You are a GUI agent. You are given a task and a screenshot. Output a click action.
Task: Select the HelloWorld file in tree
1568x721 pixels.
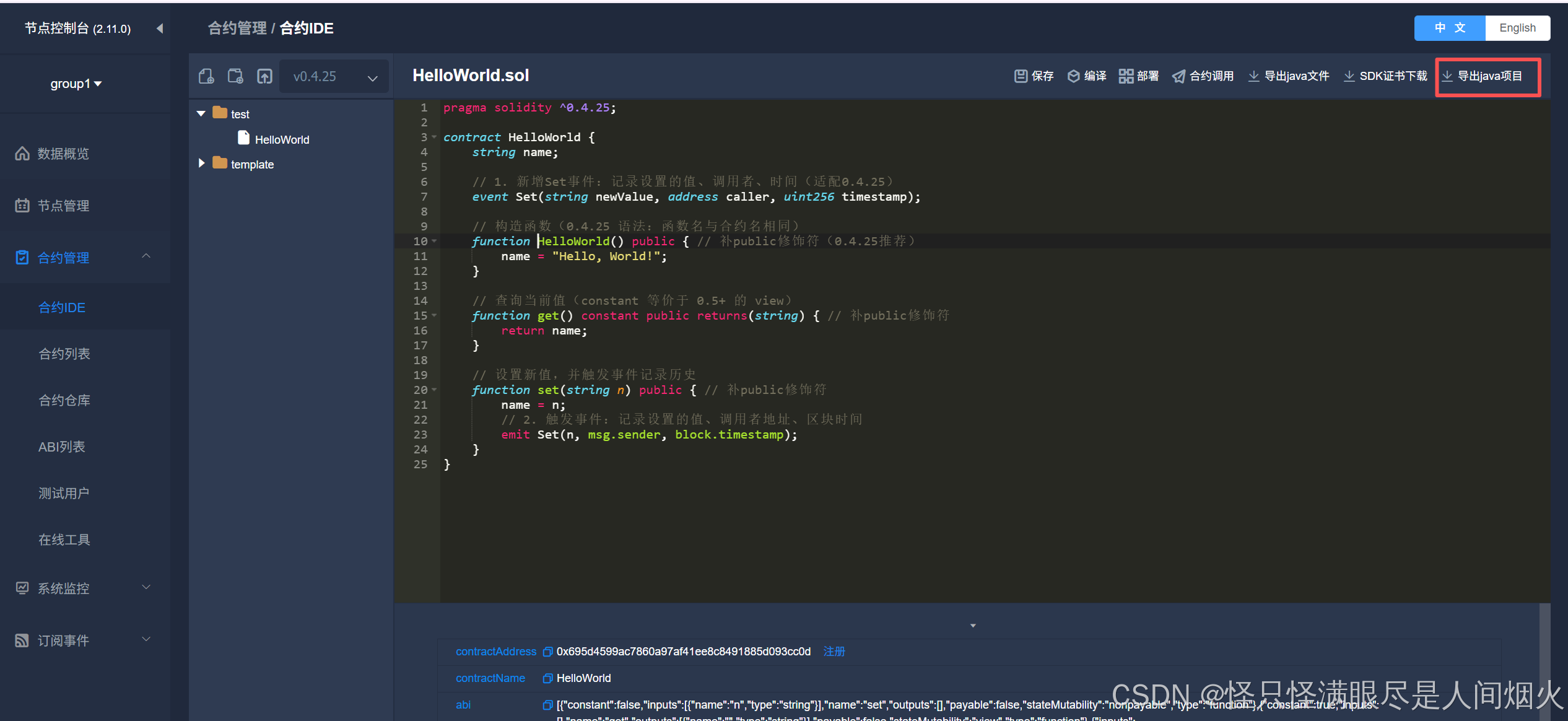pyautogui.click(x=281, y=139)
